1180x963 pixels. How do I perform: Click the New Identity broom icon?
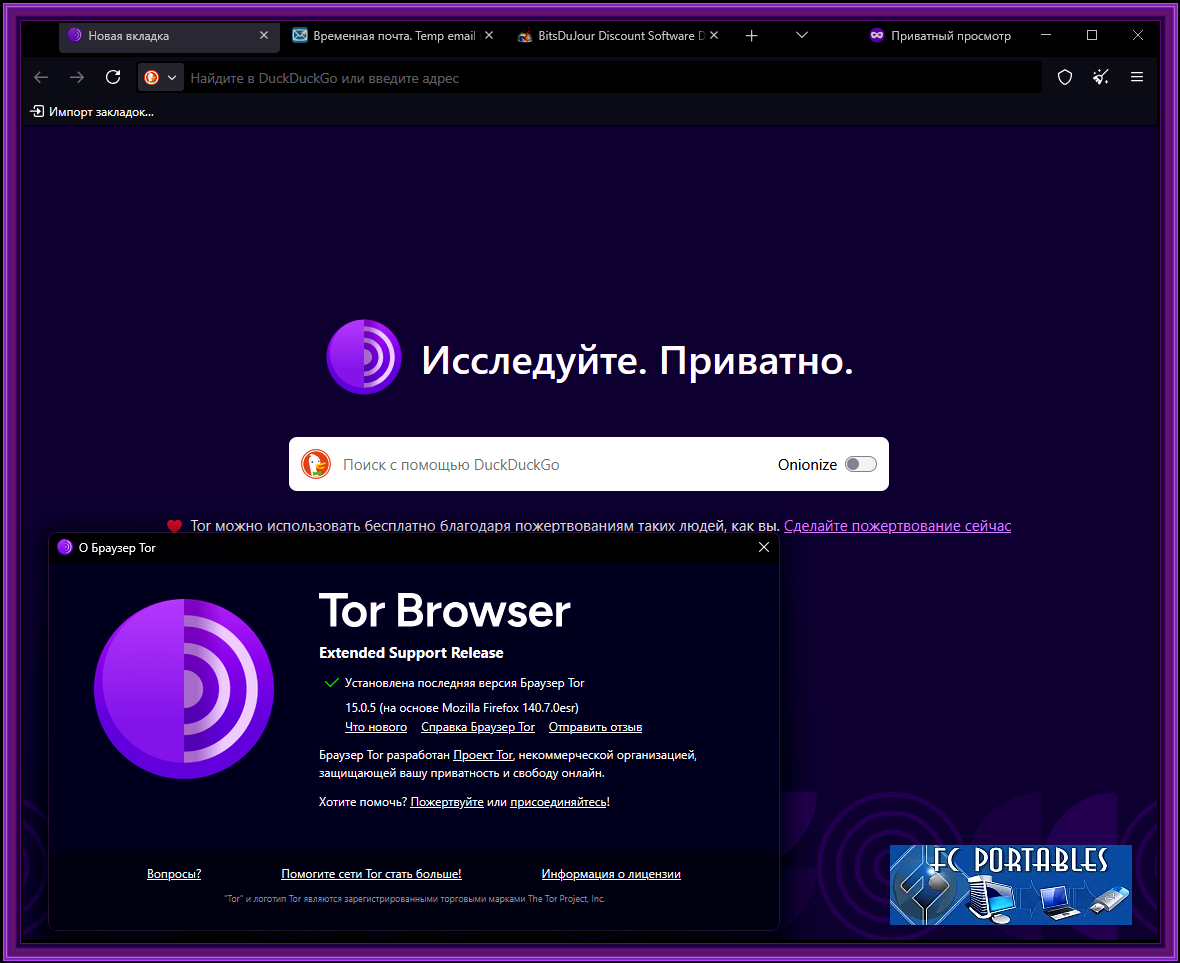point(1101,77)
